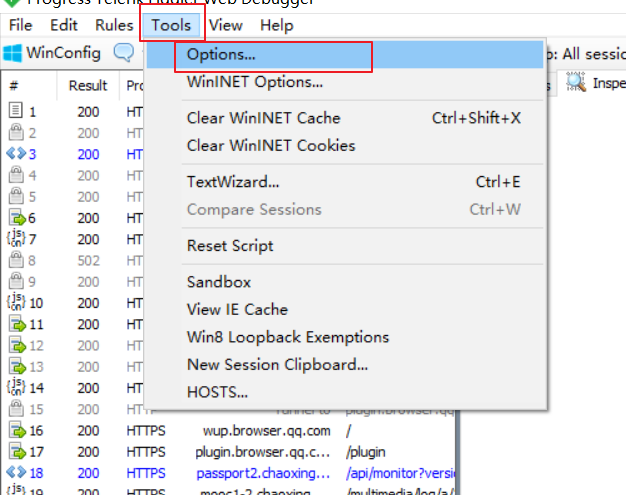Click the lock icon of session 8
Screen dimensions: 626x495
16,259
